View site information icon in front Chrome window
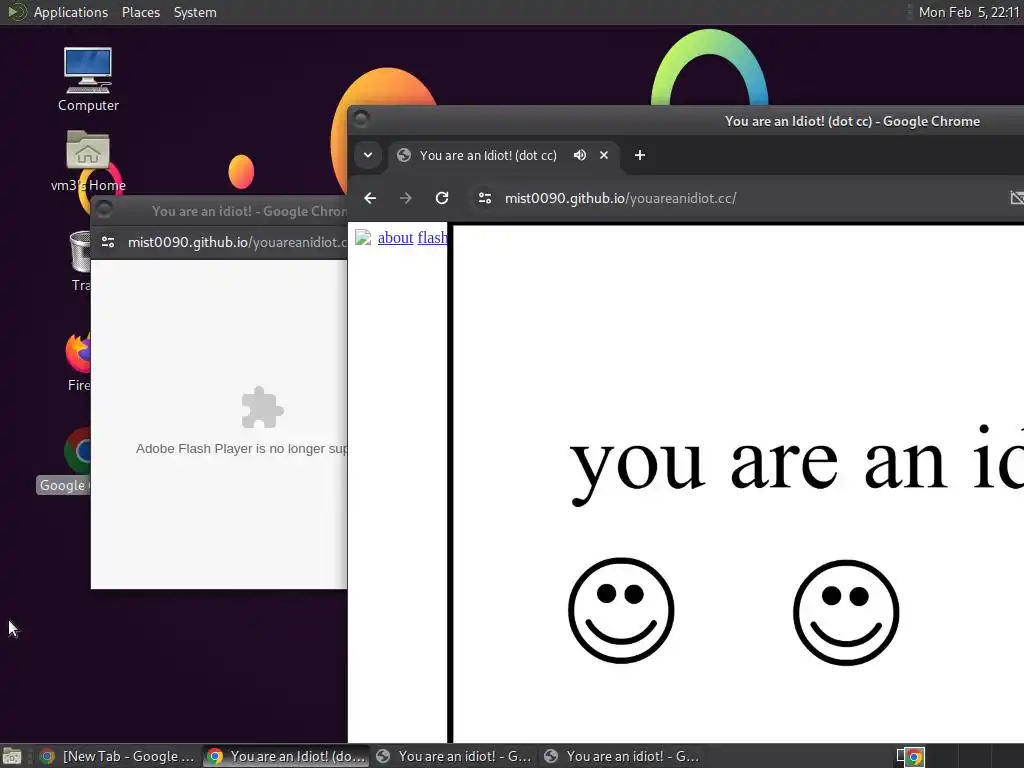Image resolution: width=1024 pixels, height=768 pixels. pyautogui.click(x=485, y=198)
